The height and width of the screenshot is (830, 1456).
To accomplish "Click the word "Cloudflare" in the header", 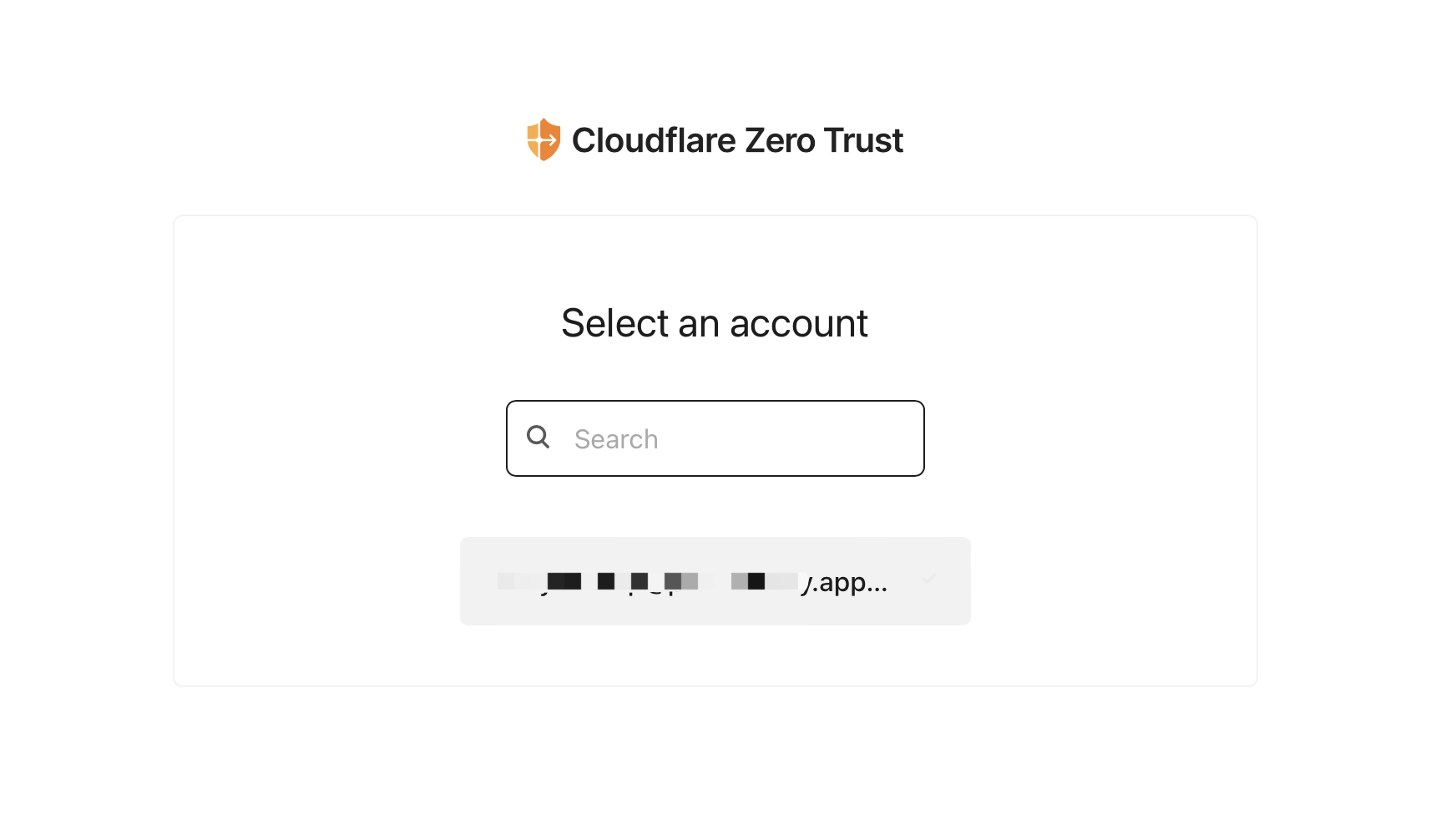I will pyautogui.click(x=654, y=140).
